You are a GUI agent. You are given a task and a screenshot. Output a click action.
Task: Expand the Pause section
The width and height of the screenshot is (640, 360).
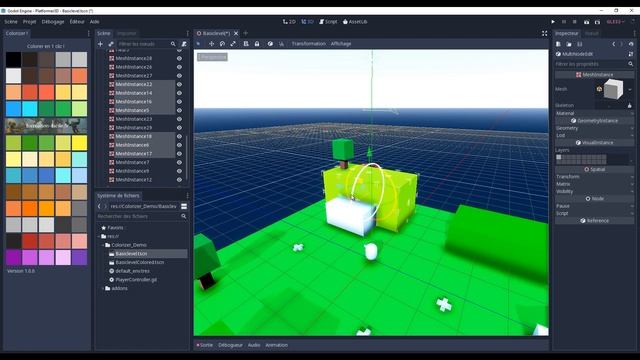click(594, 206)
